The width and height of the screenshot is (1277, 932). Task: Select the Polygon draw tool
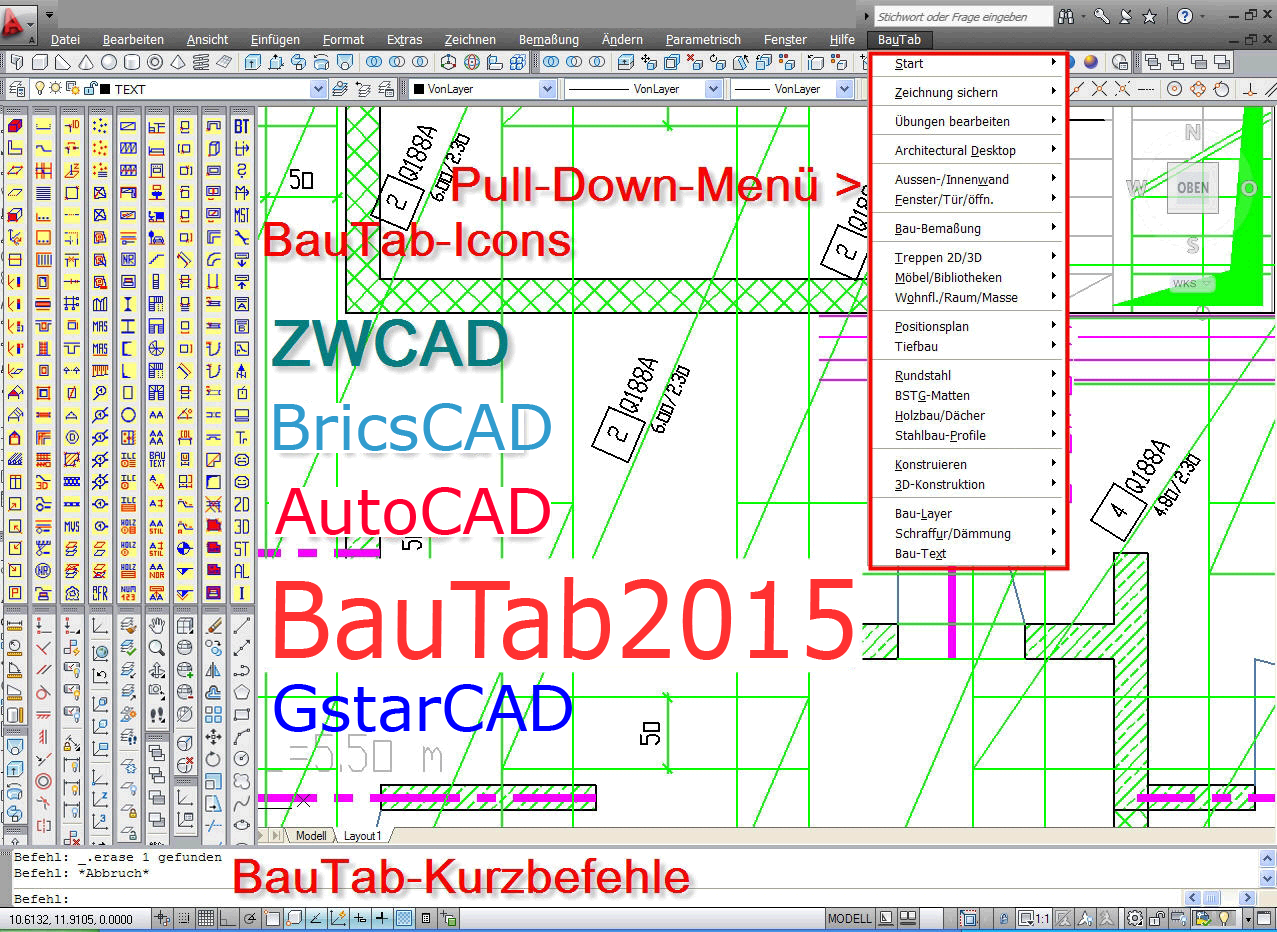point(242,691)
